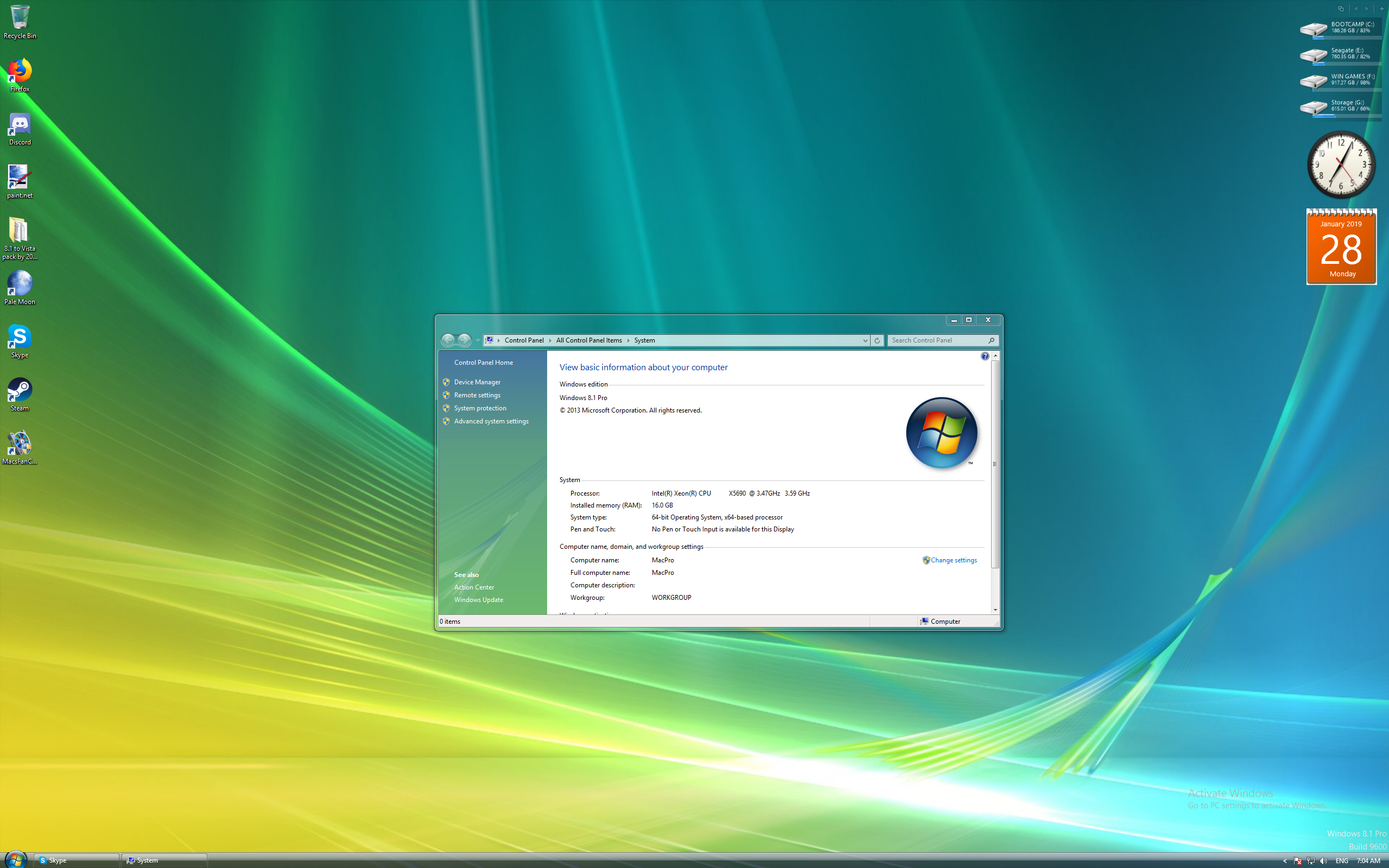Open System protection link
1389x868 pixels.
tap(480, 408)
